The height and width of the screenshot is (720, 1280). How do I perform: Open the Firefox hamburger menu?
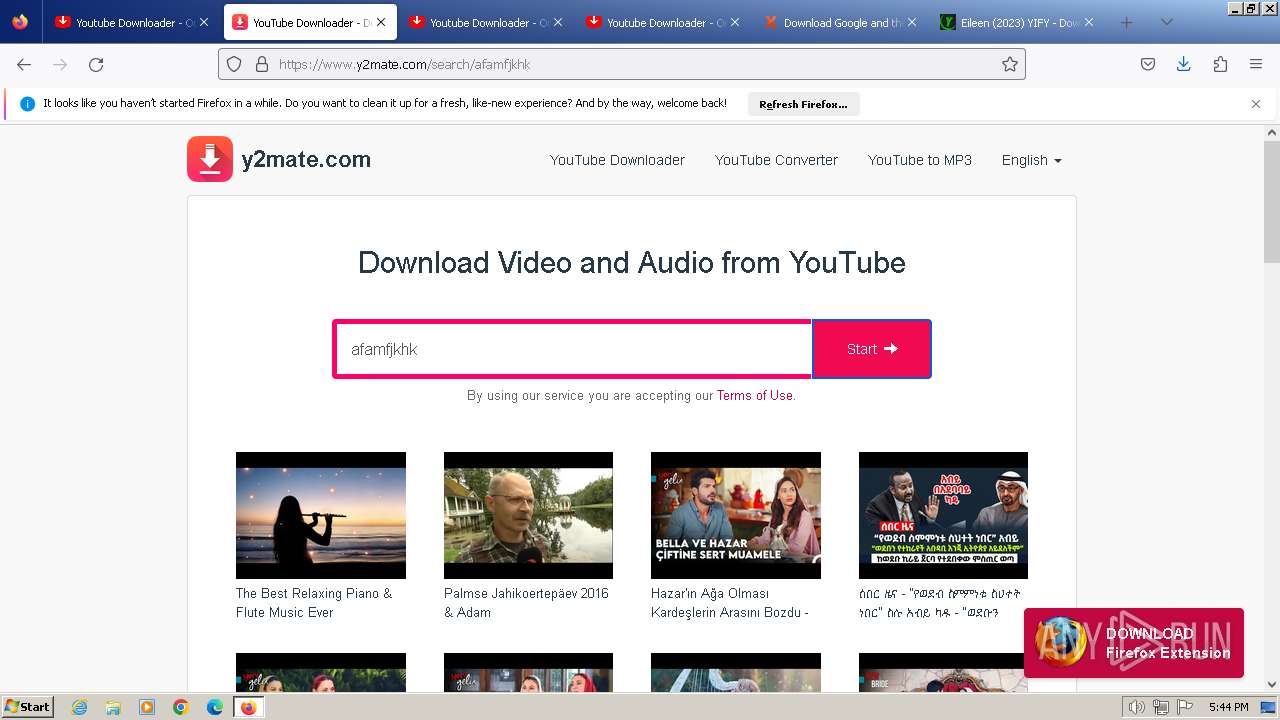tap(1256, 64)
